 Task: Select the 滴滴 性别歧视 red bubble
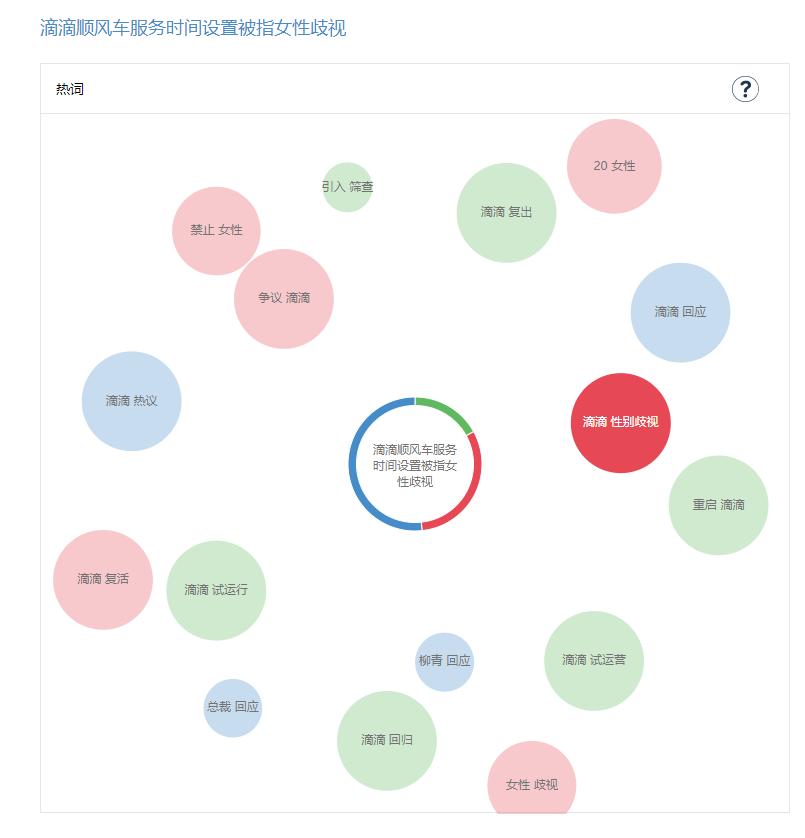(620, 422)
